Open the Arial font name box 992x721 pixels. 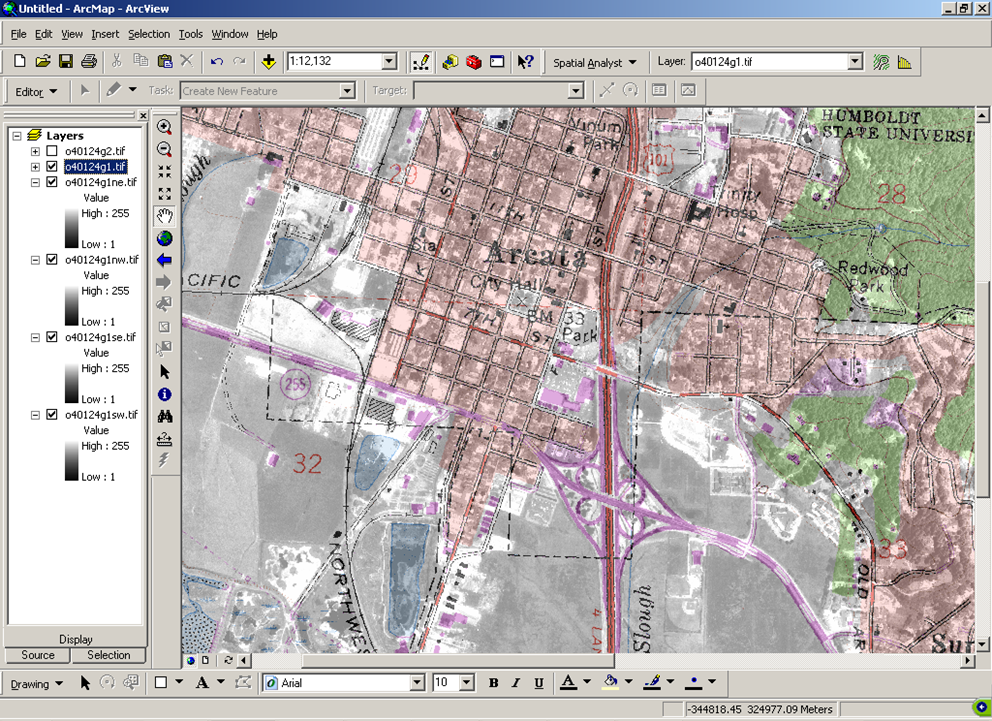(x=345, y=683)
